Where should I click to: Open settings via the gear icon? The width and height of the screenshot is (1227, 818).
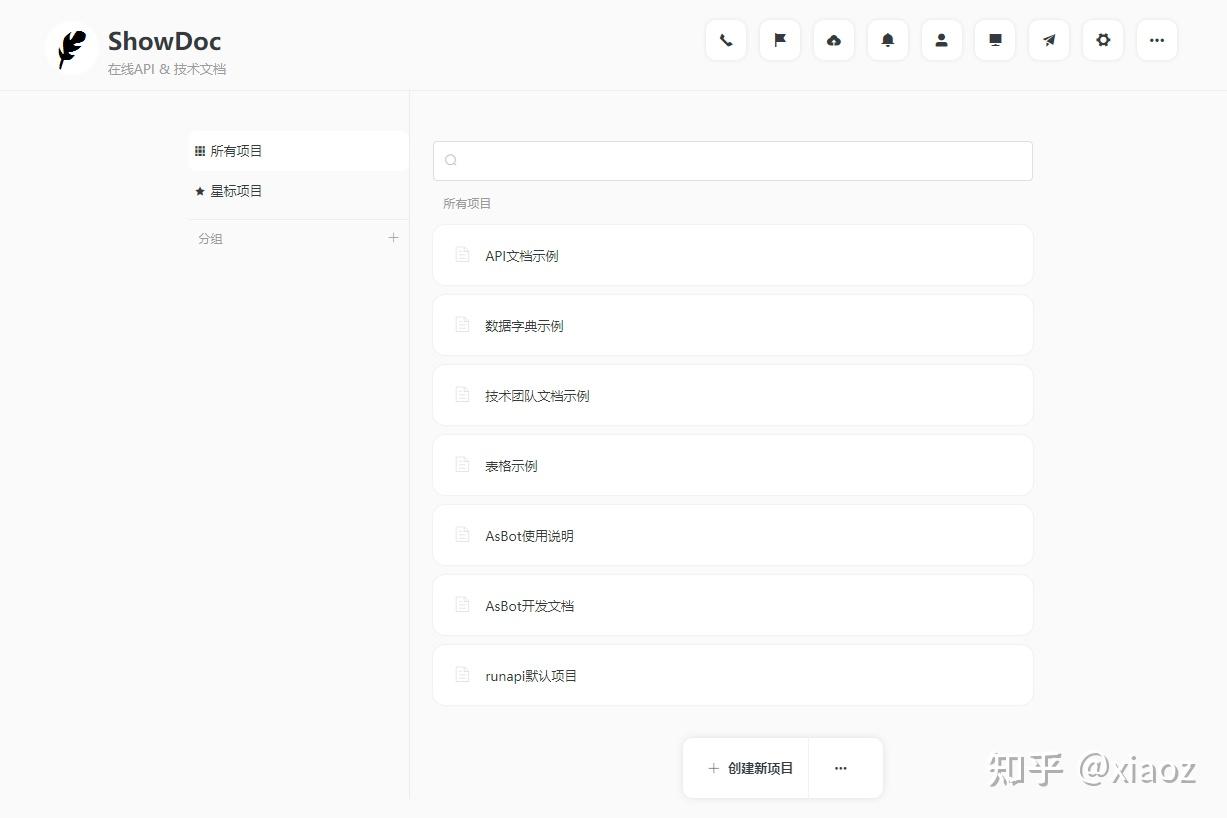pos(1102,40)
